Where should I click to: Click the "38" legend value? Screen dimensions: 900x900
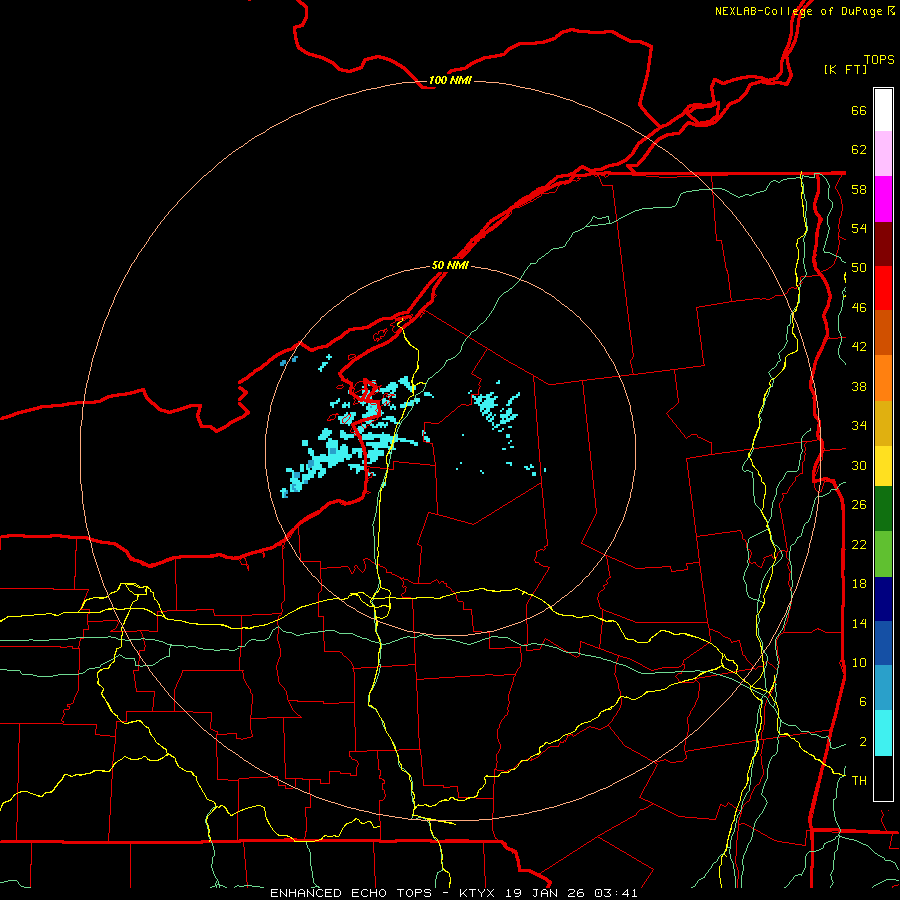859,386
